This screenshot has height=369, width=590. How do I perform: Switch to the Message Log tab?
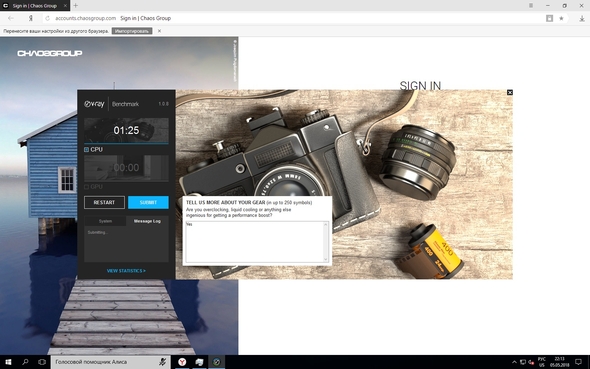tap(147, 221)
